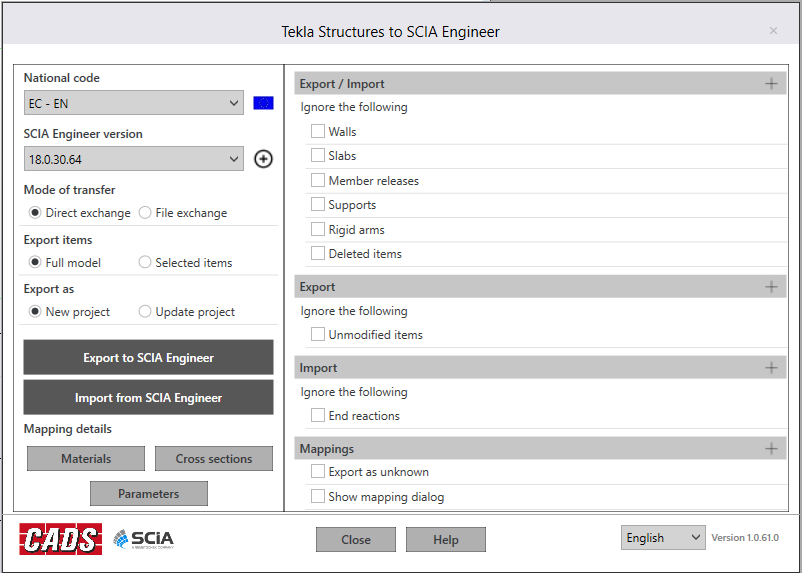Open the National code dropdown
The height and width of the screenshot is (573, 802).
[x=133, y=103]
